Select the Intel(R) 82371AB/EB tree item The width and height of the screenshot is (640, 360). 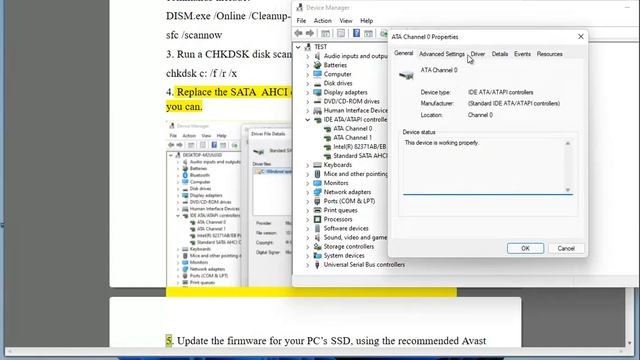[x=360, y=147]
